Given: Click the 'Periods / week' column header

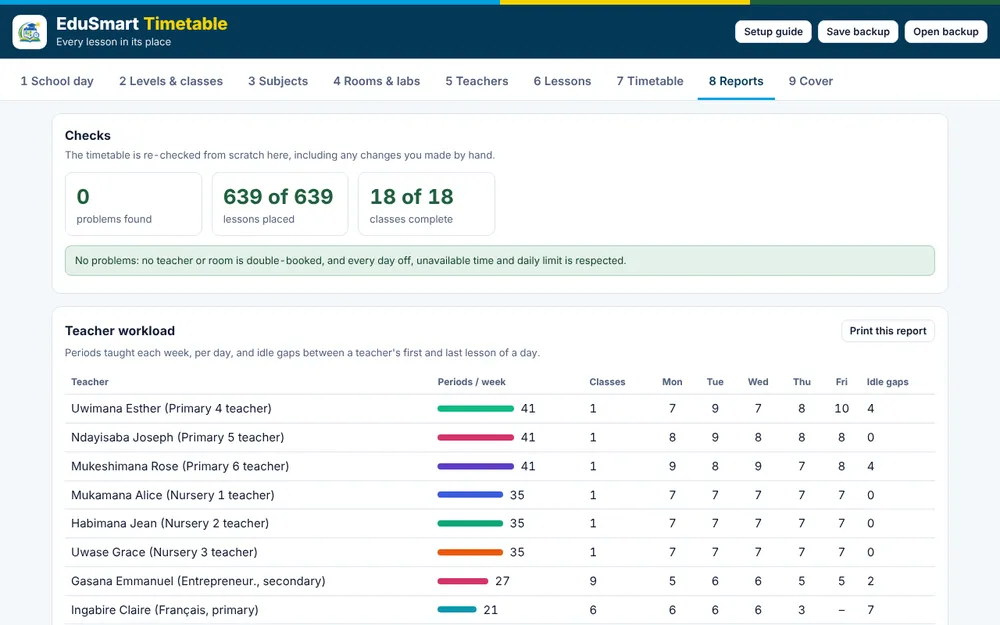Looking at the screenshot, I should point(471,382).
